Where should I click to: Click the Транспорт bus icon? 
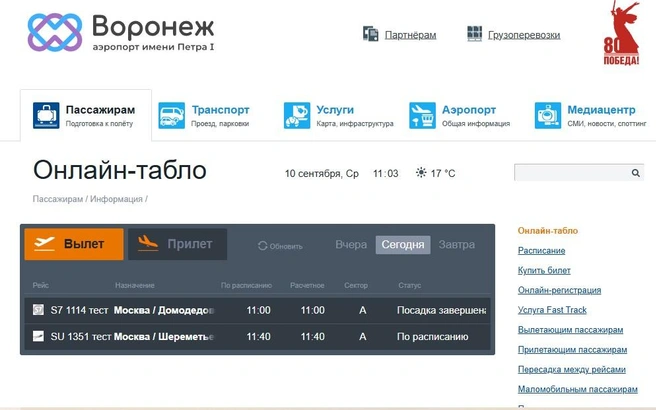coord(172,115)
